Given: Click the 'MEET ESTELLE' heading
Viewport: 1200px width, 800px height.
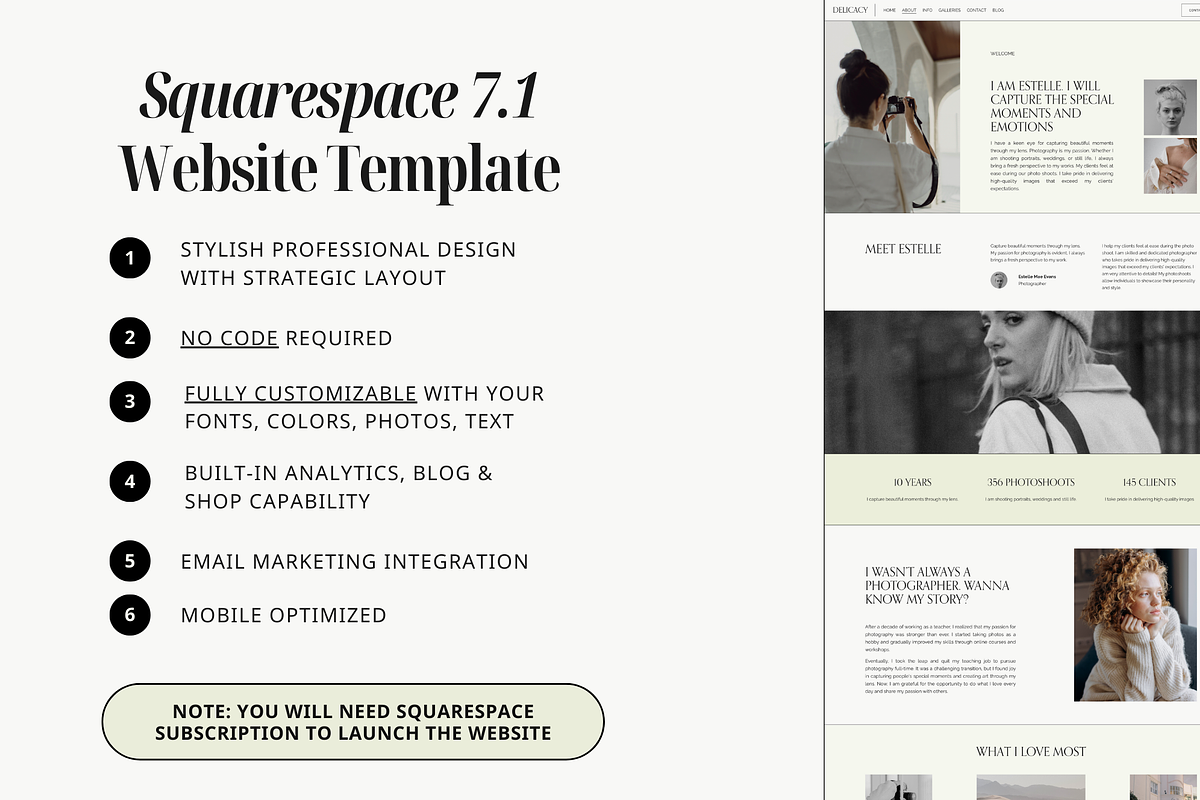Looking at the screenshot, I should [x=903, y=249].
